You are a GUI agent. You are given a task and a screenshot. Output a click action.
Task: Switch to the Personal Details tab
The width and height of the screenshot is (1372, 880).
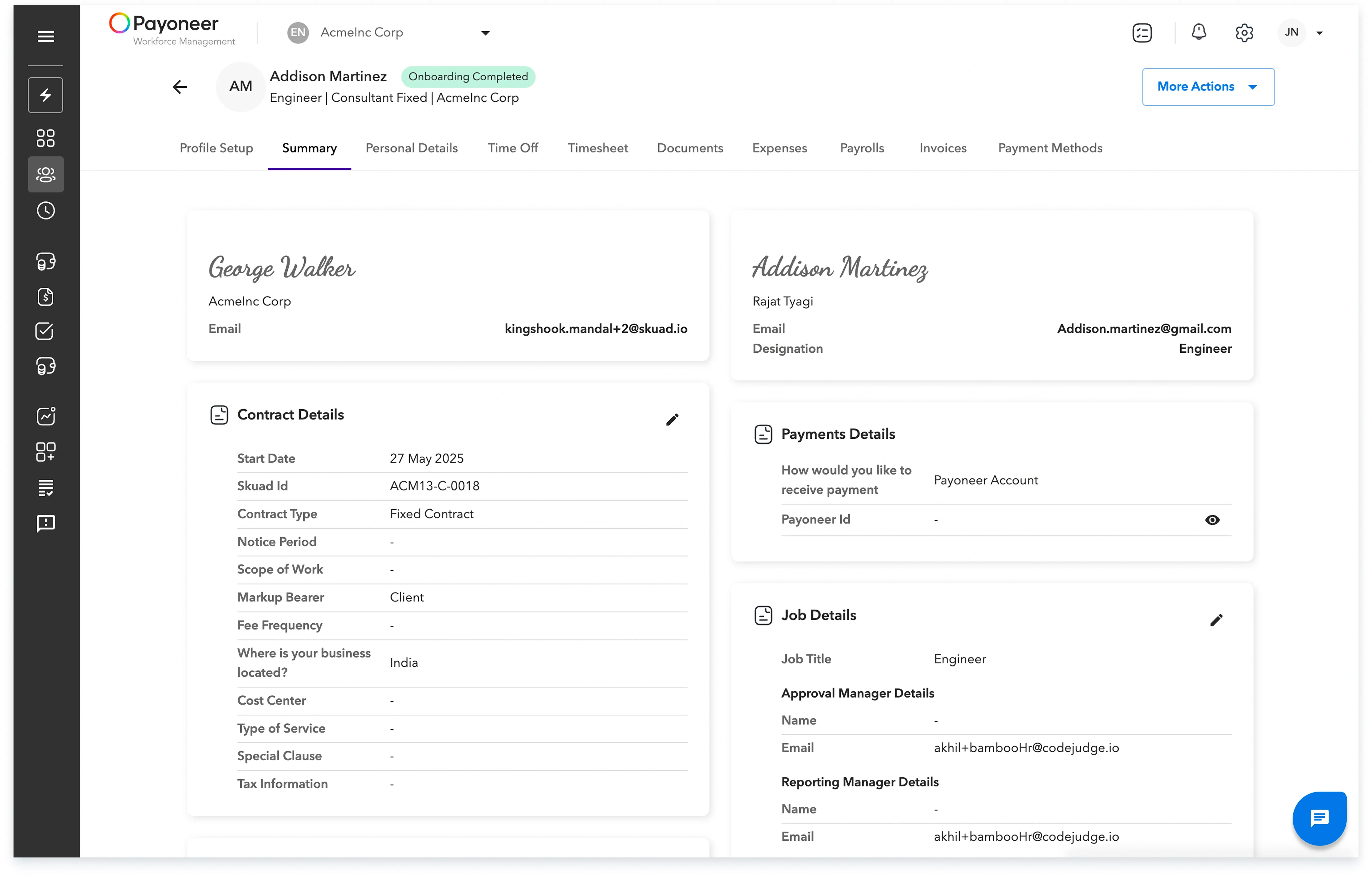411,148
